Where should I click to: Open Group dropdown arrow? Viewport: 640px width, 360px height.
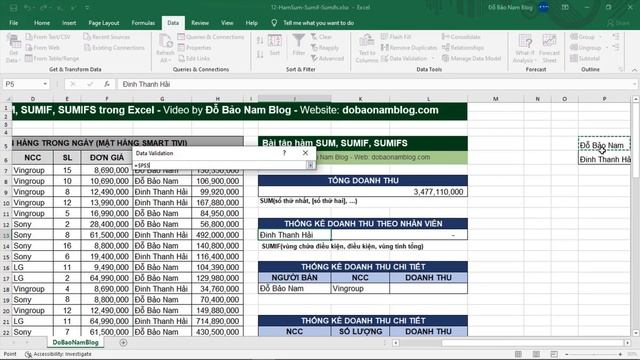coord(600,37)
